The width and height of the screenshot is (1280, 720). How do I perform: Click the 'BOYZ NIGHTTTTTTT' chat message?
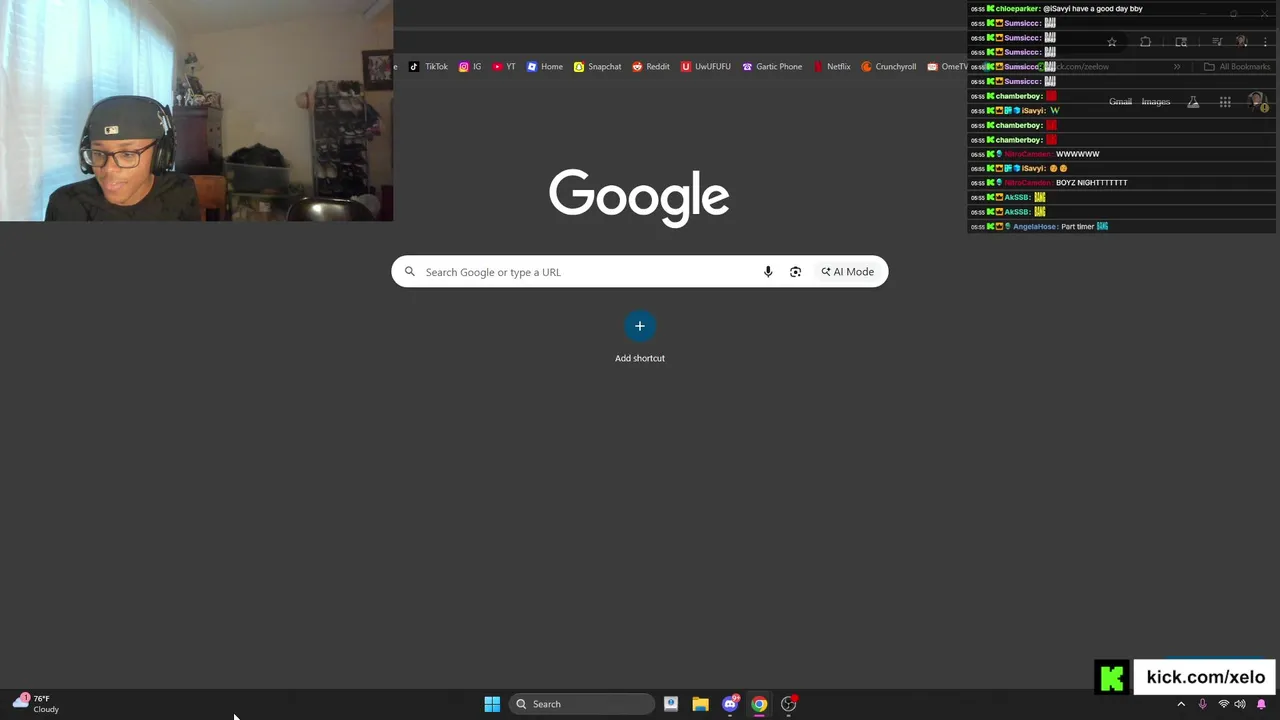(x=1092, y=183)
